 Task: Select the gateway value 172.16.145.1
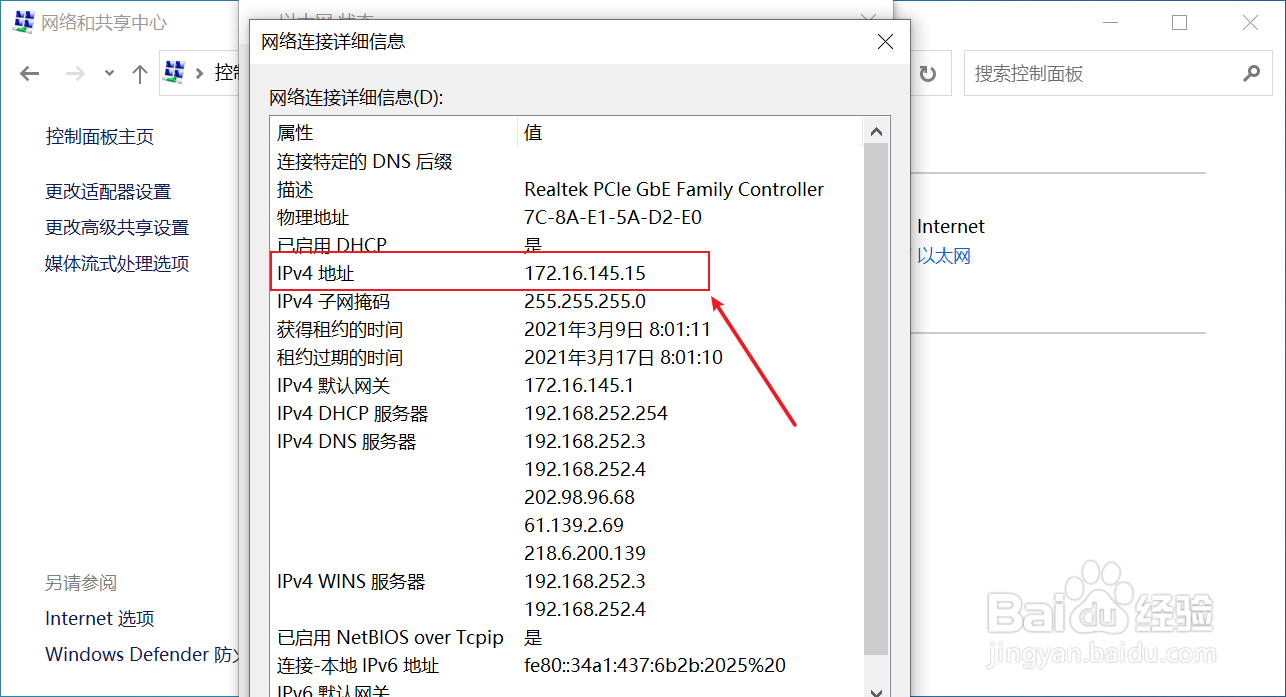[579, 385]
